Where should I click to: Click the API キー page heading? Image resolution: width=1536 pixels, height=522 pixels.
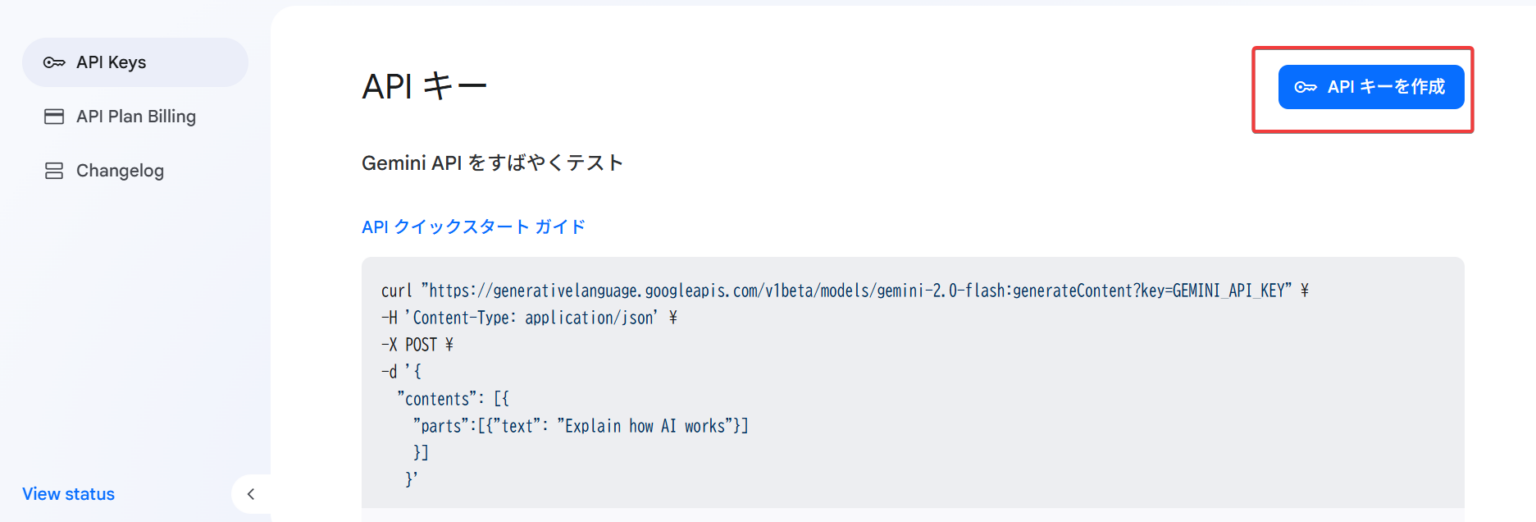[424, 87]
